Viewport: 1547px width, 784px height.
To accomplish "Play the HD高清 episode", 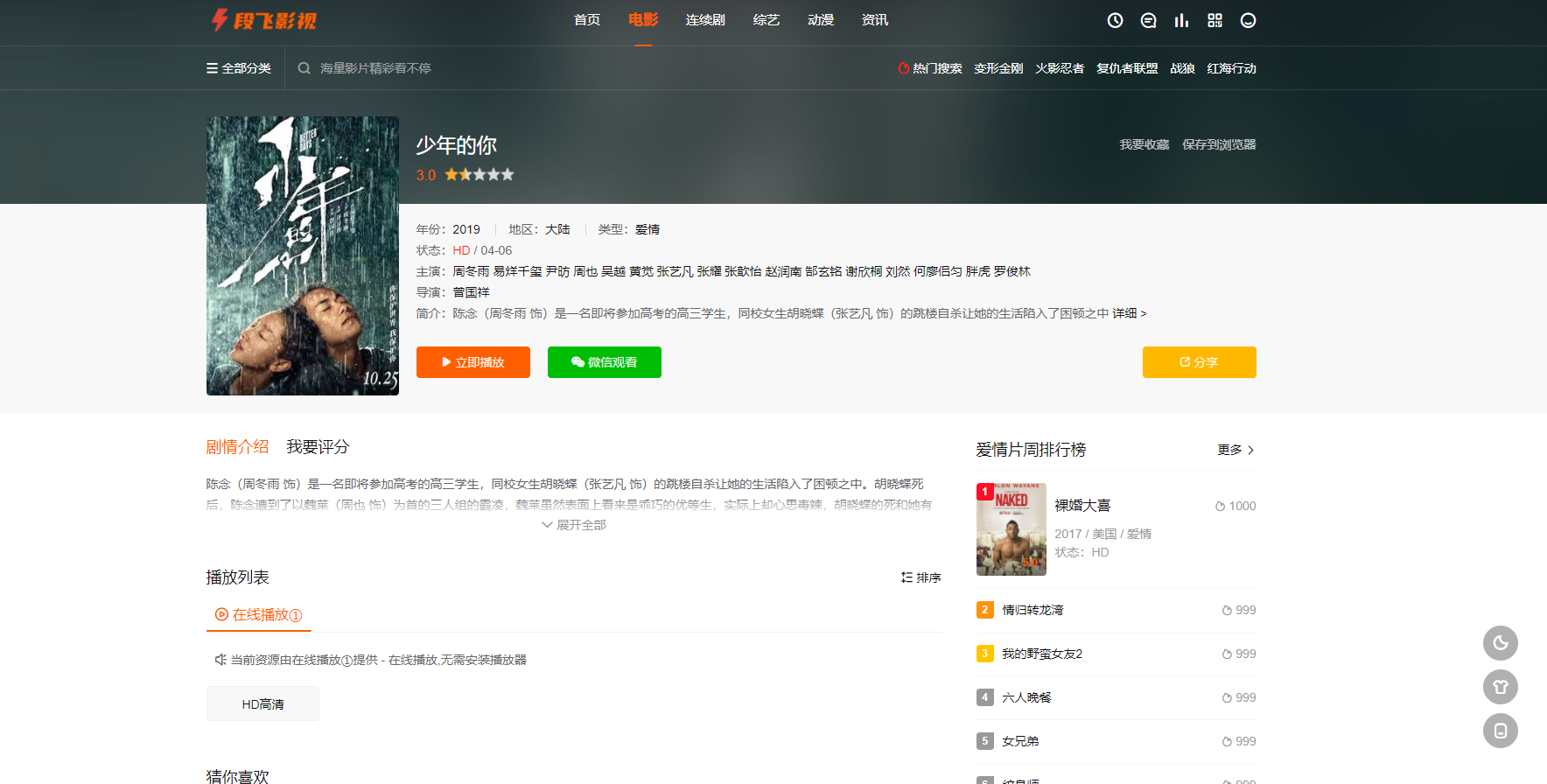I will pyautogui.click(x=262, y=704).
